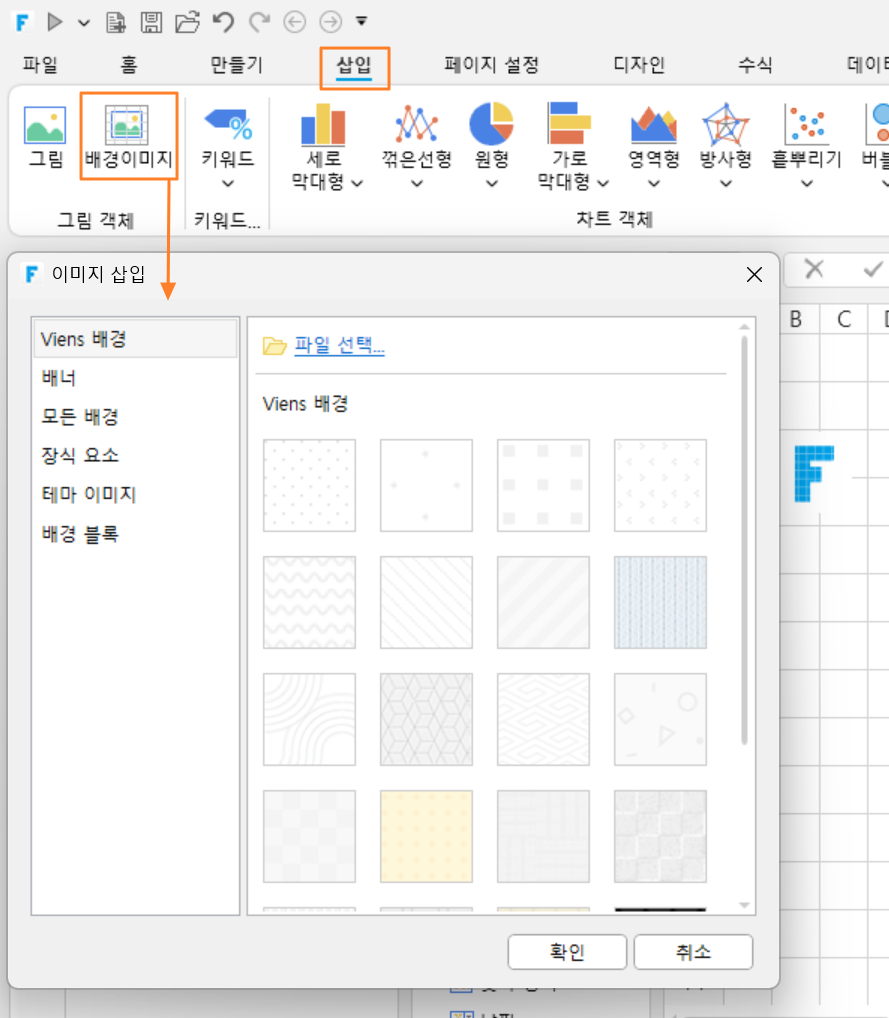Click the 확인 button
Screen dimensions: 889x1018
(x=567, y=952)
